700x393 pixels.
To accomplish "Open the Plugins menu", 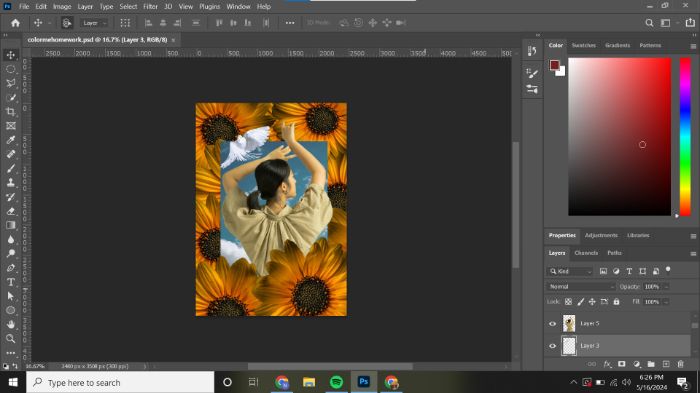I will pyautogui.click(x=209, y=7).
